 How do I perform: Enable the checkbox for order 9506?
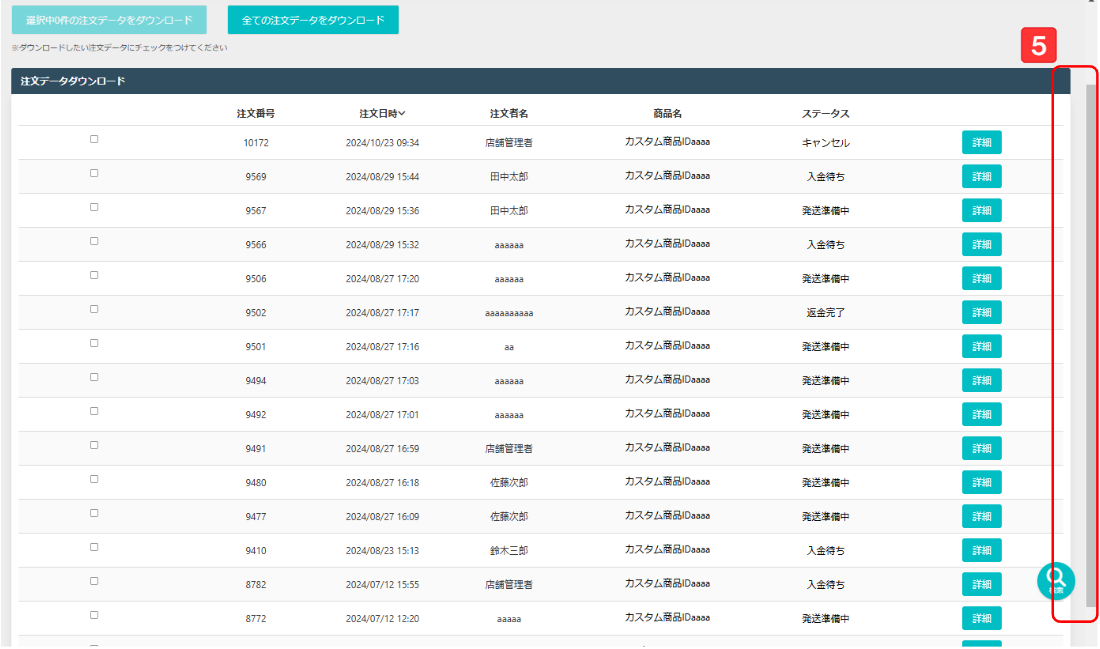[94, 275]
